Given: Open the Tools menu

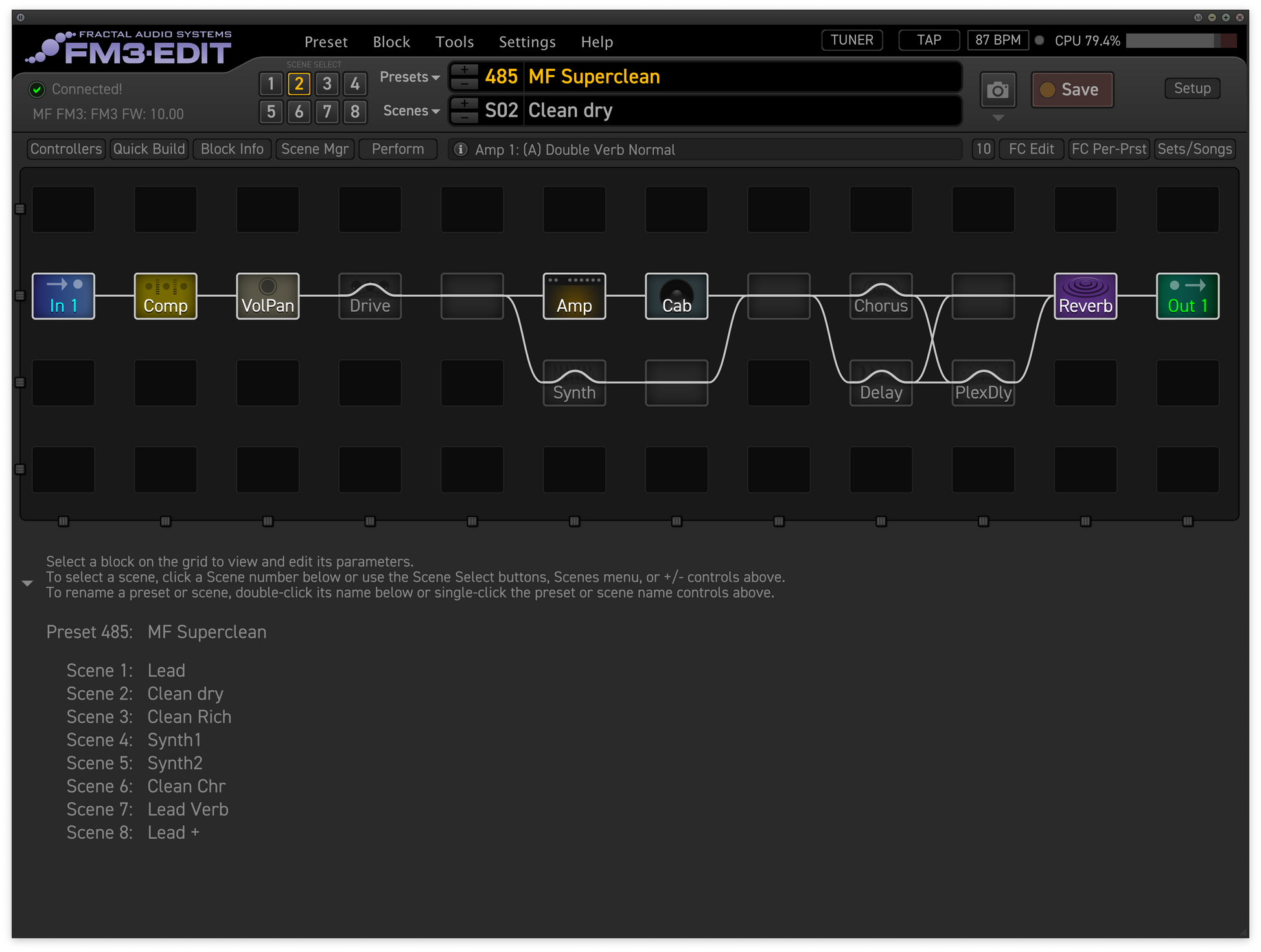Looking at the screenshot, I should point(454,42).
